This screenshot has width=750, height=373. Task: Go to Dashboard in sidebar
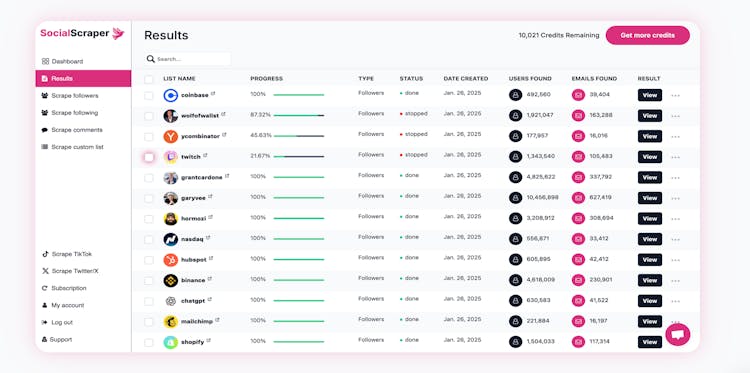(x=62, y=61)
